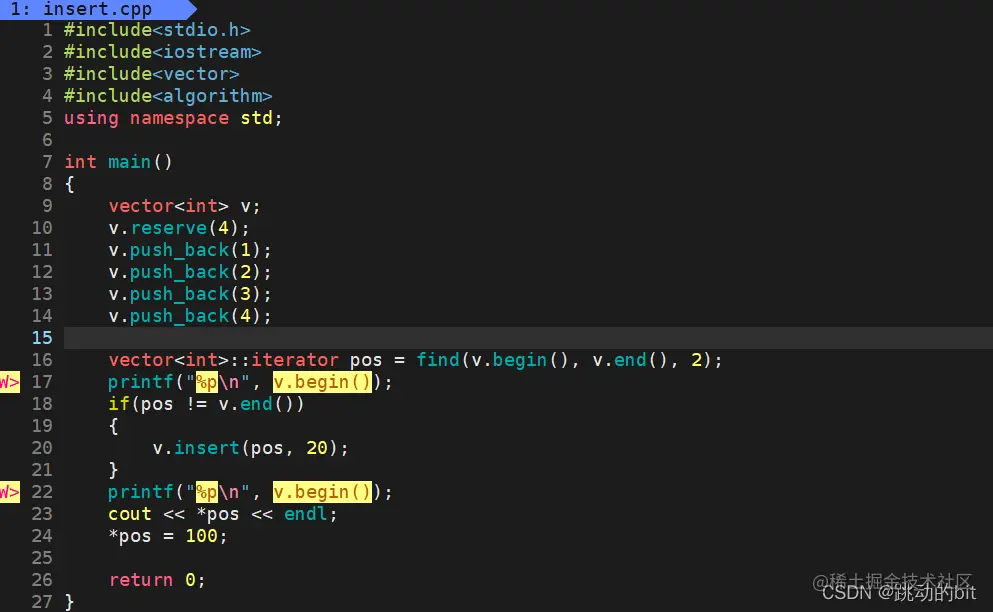Click line number 25
Viewport: 993px width, 612px height.
point(42,558)
